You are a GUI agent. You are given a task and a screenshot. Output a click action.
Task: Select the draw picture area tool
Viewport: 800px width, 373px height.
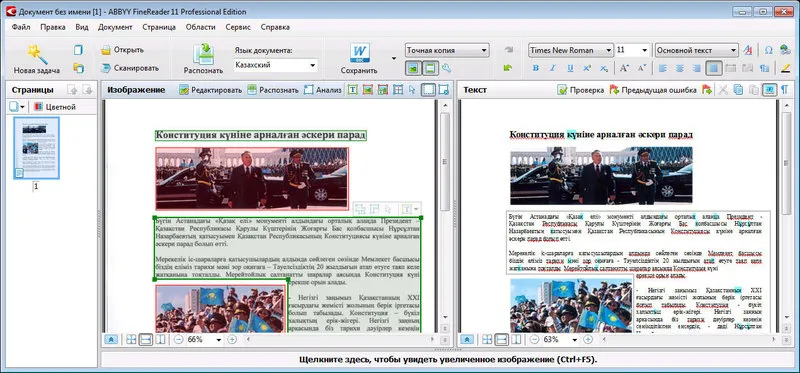click(367, 90)
